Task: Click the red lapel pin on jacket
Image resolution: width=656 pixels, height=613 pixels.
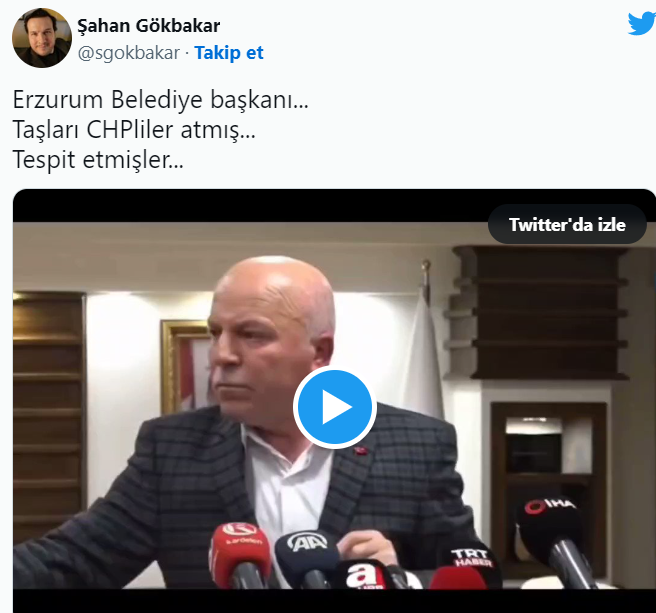Action: [x=359, y=451]
